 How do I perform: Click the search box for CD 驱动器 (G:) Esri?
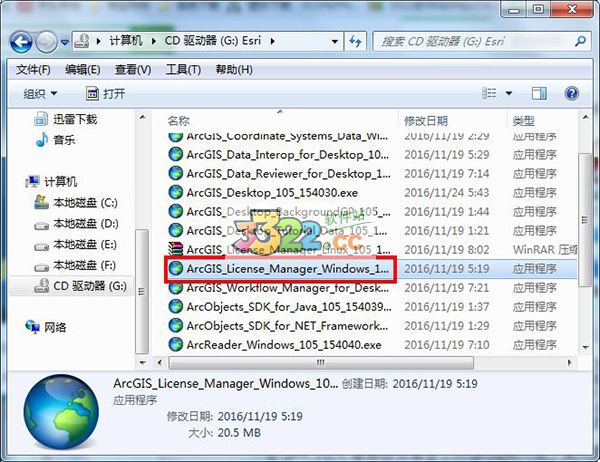click(474, 41)
